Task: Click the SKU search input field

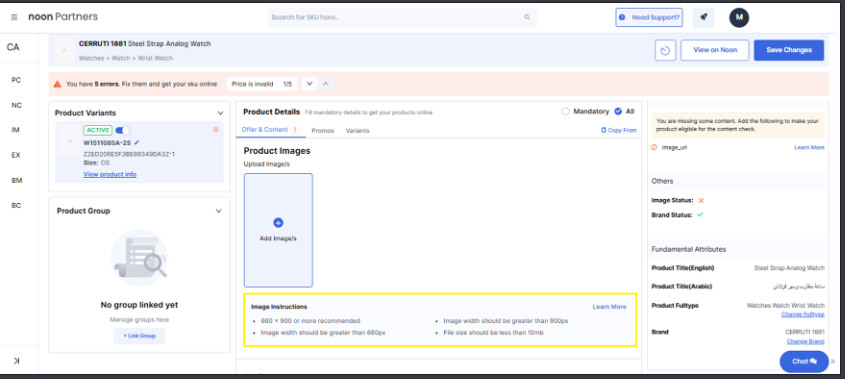Action: 401,17
